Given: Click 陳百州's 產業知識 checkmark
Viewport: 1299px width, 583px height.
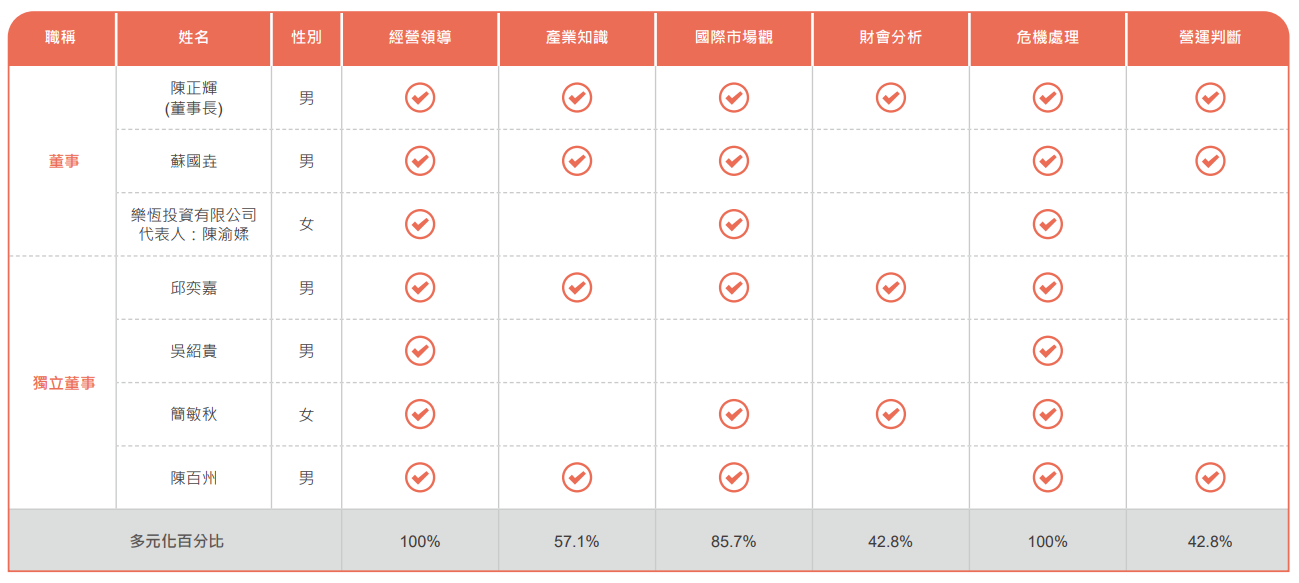Looking at the screenshot, I should pyautogui.click(x=577, y=478).
